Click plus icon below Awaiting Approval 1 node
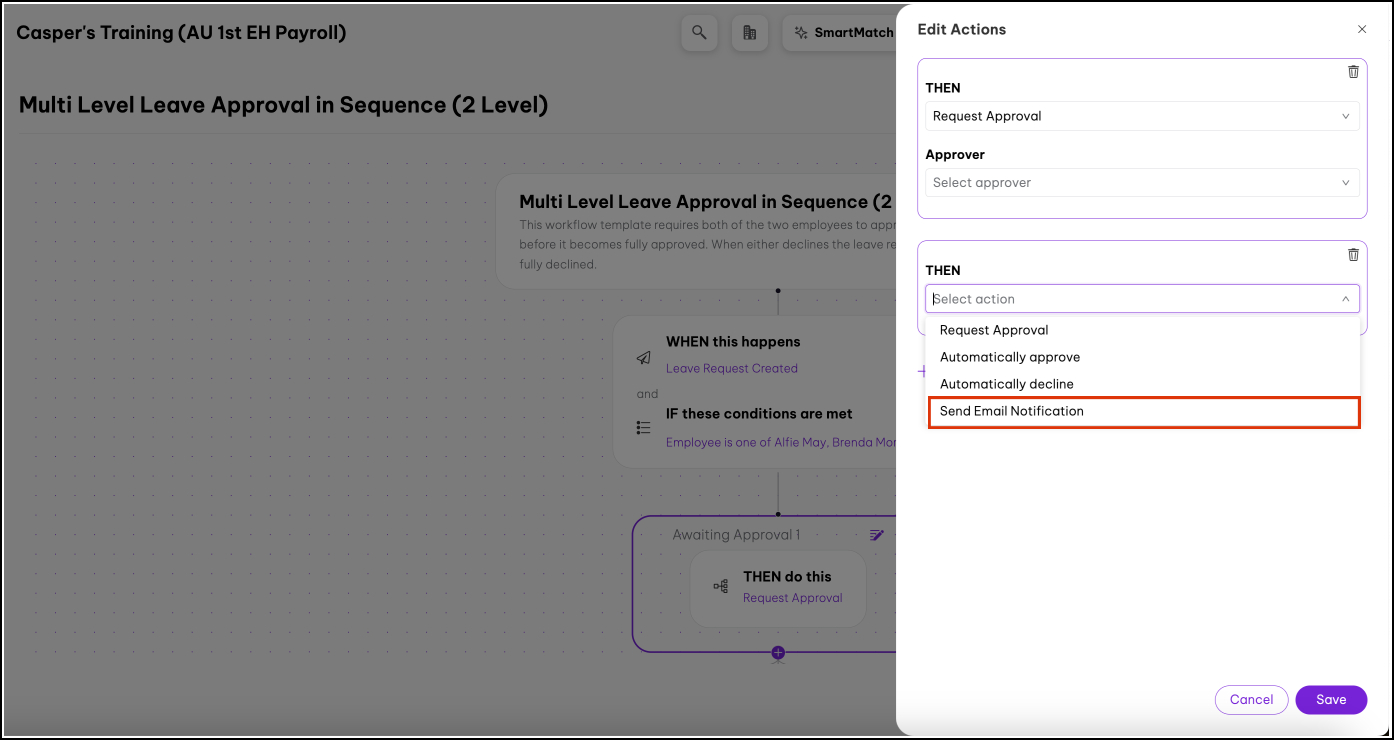 [778, 653]
